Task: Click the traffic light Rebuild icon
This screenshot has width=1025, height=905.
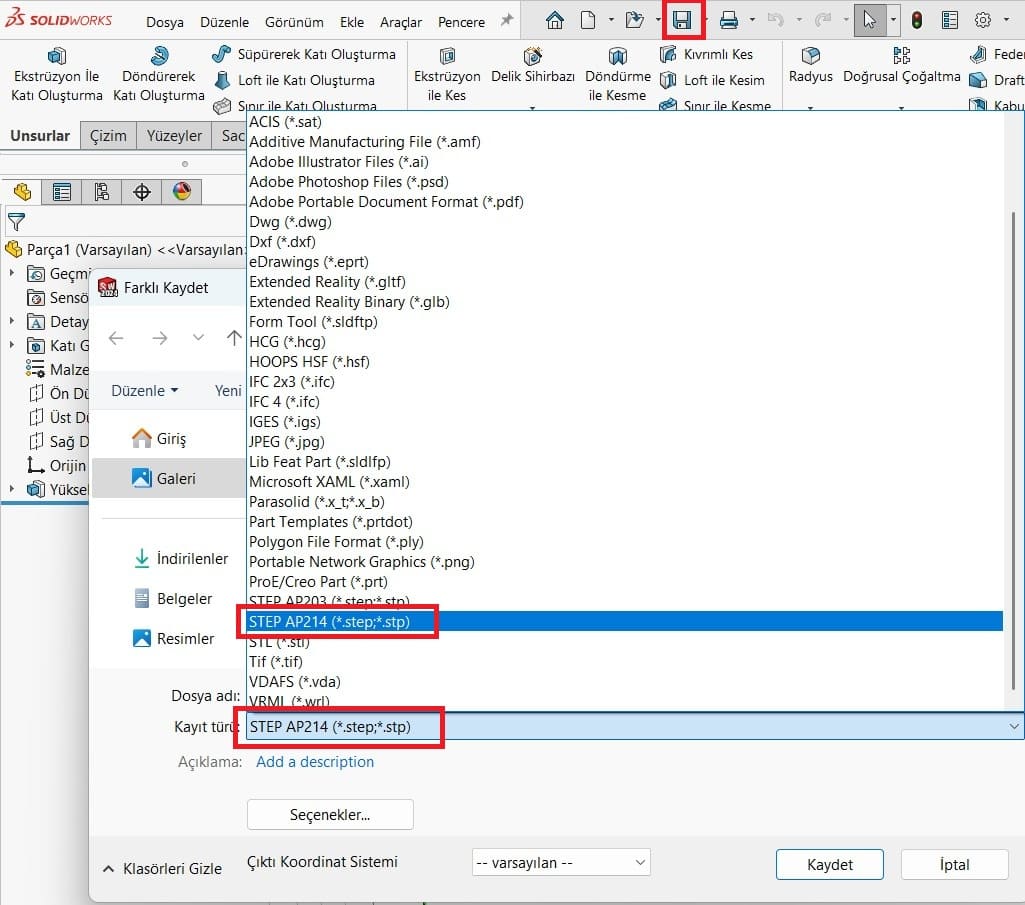Action: [x=917, y=20]
